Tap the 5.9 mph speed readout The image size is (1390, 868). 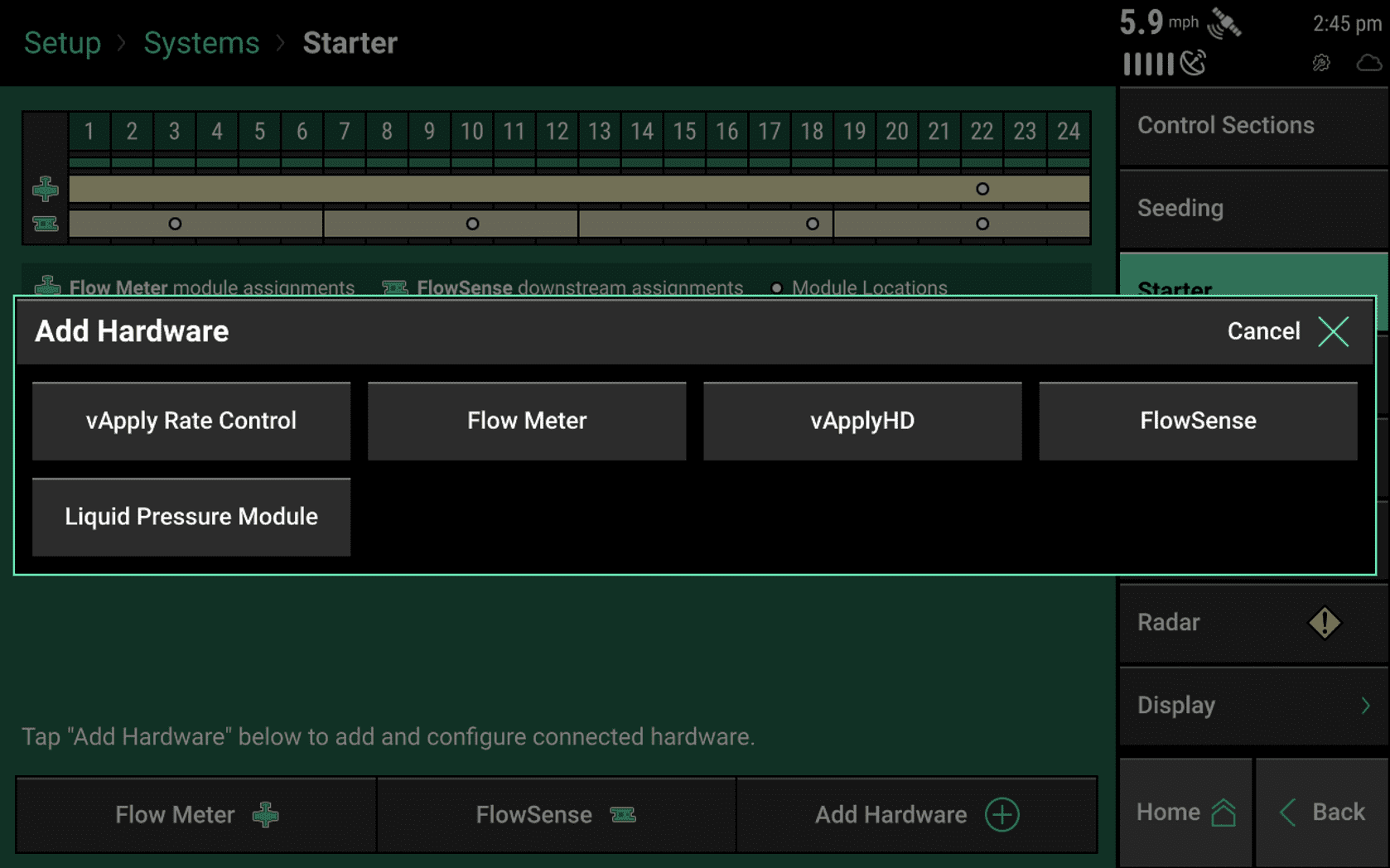tap(1159, 22)
